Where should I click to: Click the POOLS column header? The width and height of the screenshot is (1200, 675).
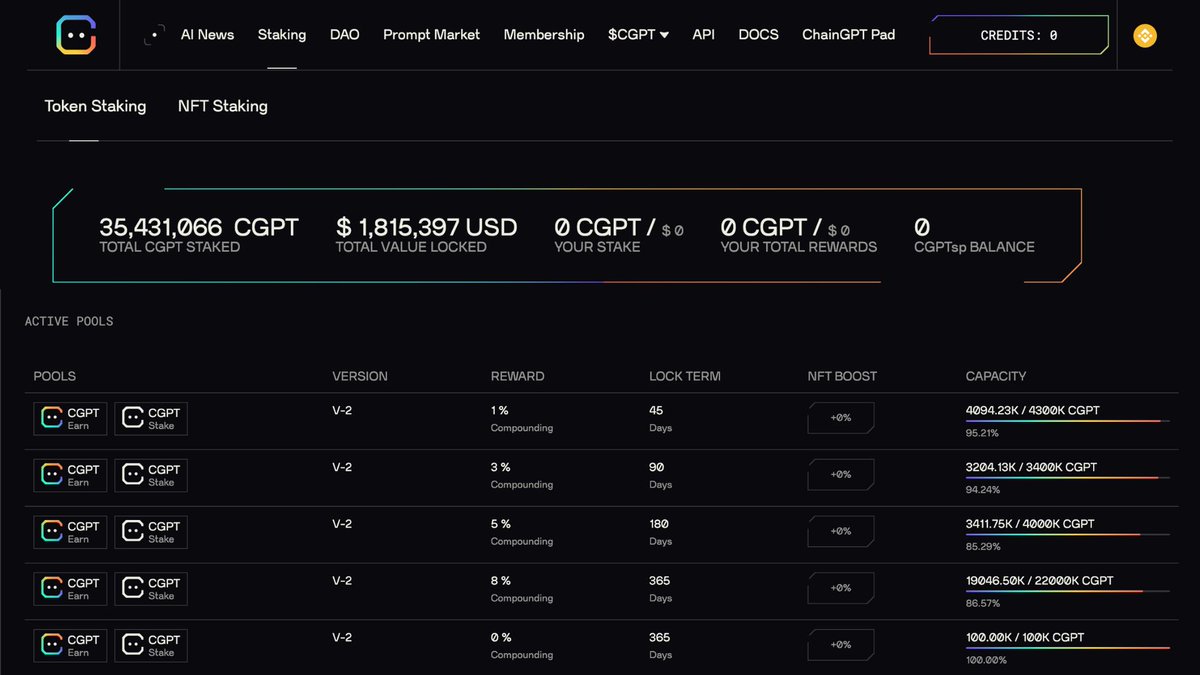coord(55,377)
